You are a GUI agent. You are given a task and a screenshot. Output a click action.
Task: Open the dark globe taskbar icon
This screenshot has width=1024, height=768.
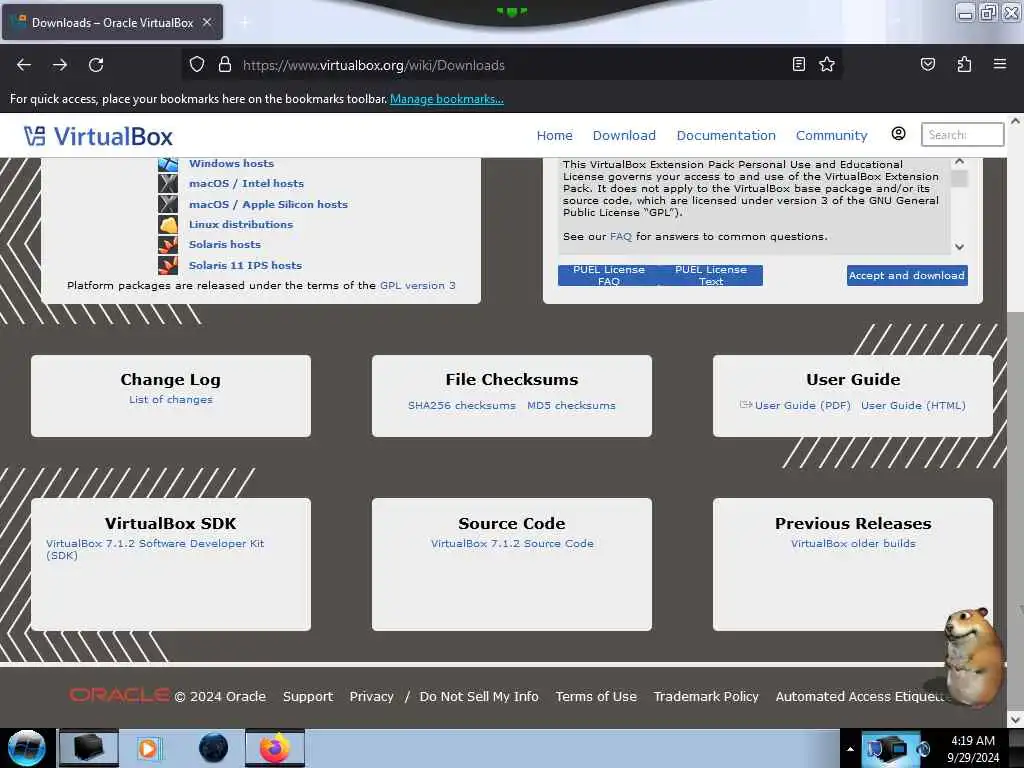214,748
